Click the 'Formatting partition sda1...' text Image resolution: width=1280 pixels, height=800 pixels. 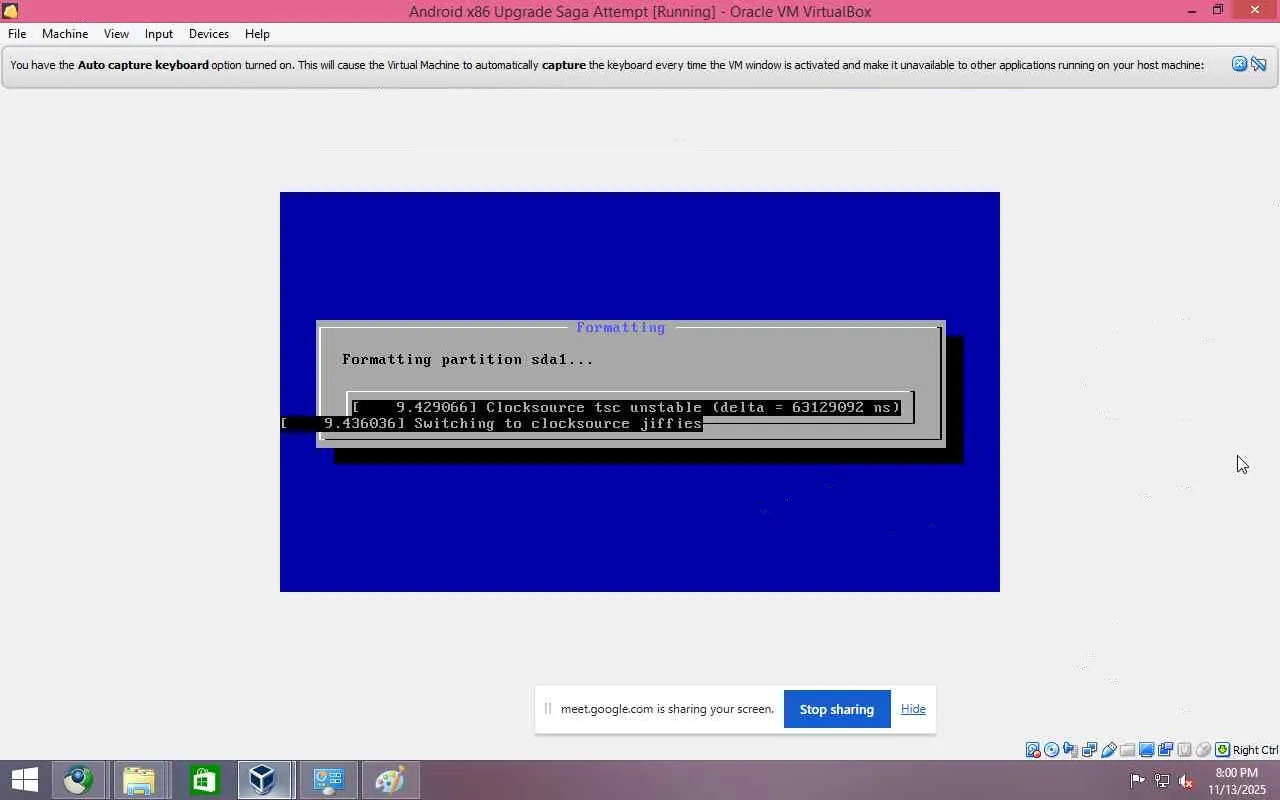click(468, 359)
